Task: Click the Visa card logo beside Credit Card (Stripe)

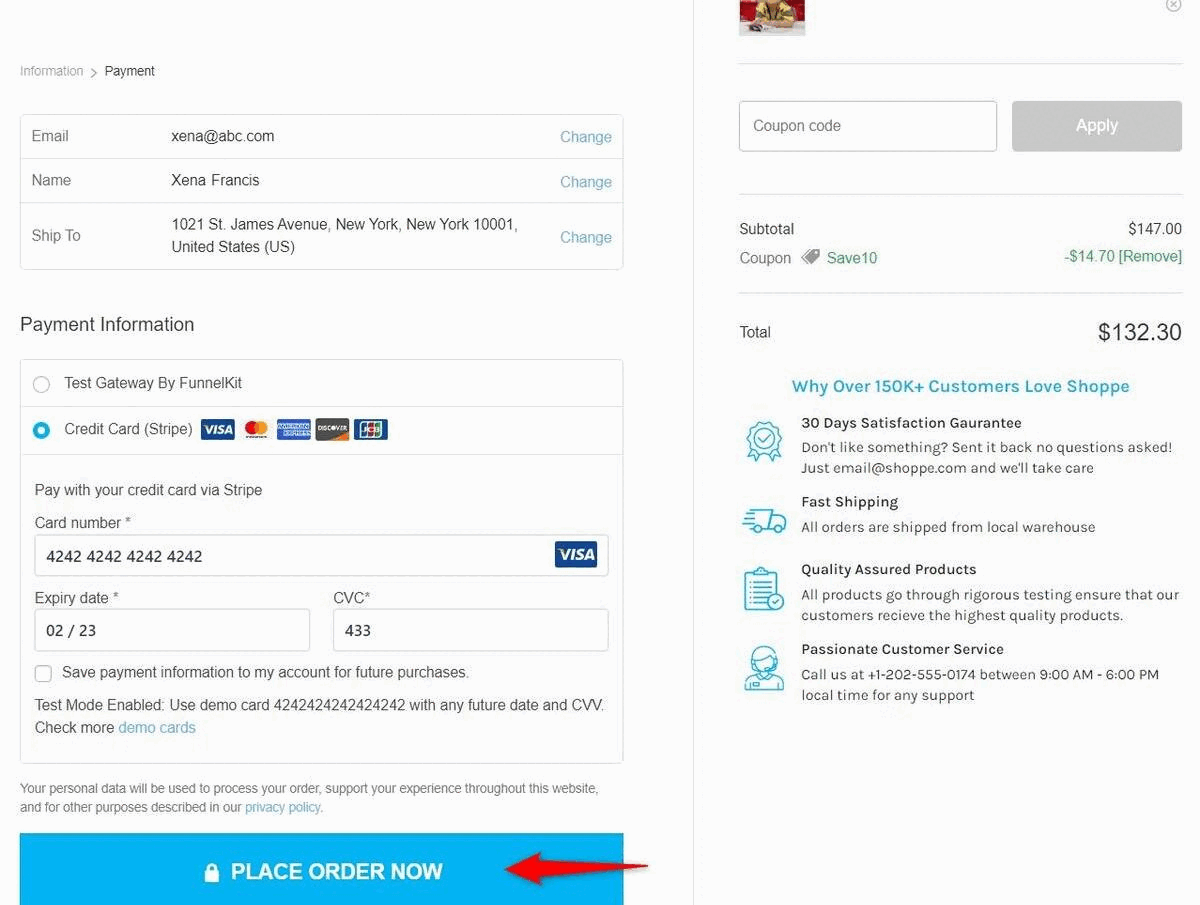Action: point(217,430)
